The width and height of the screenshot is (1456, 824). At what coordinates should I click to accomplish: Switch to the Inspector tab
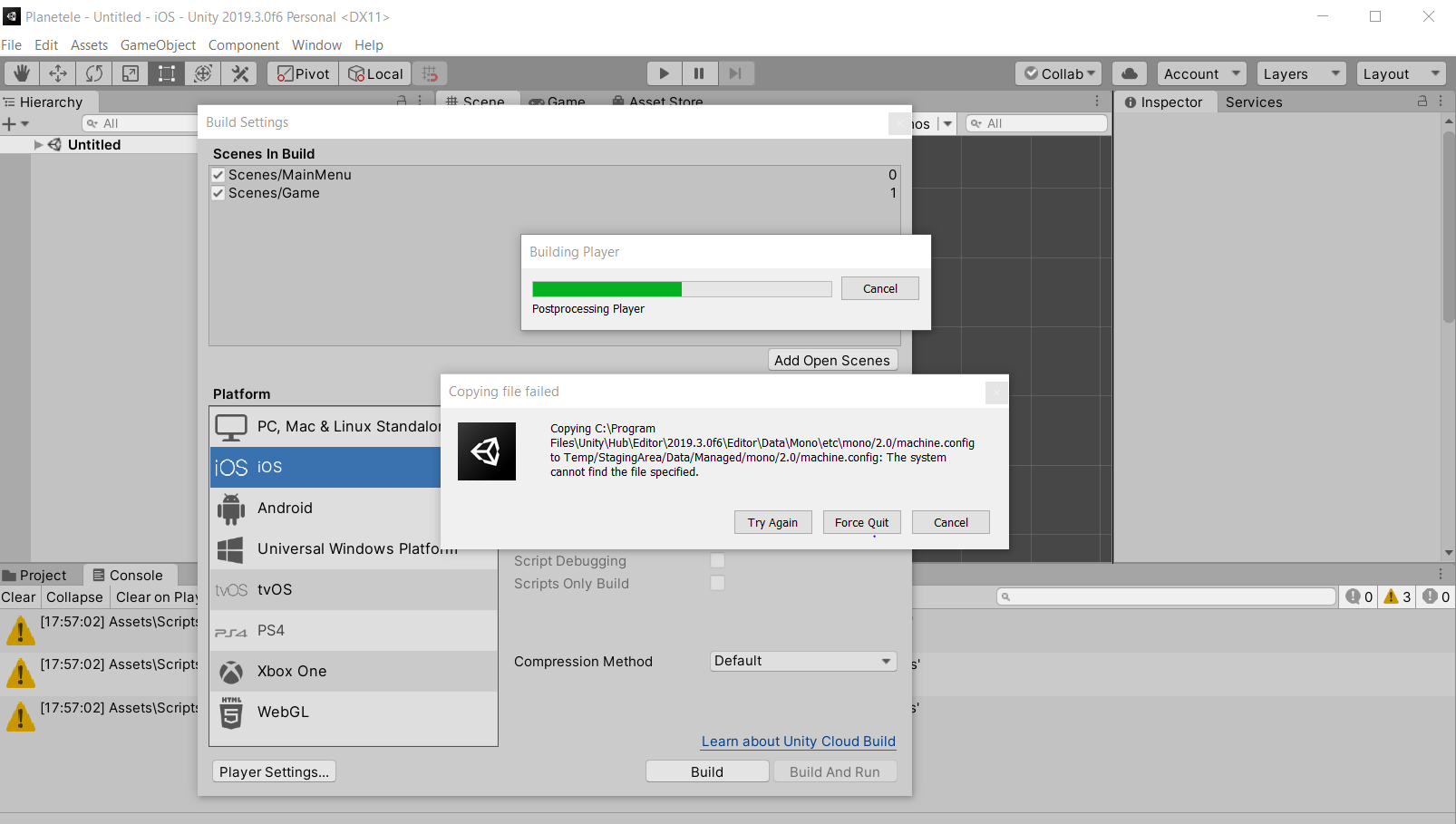pyautogui.click(x=1164, y=102)
